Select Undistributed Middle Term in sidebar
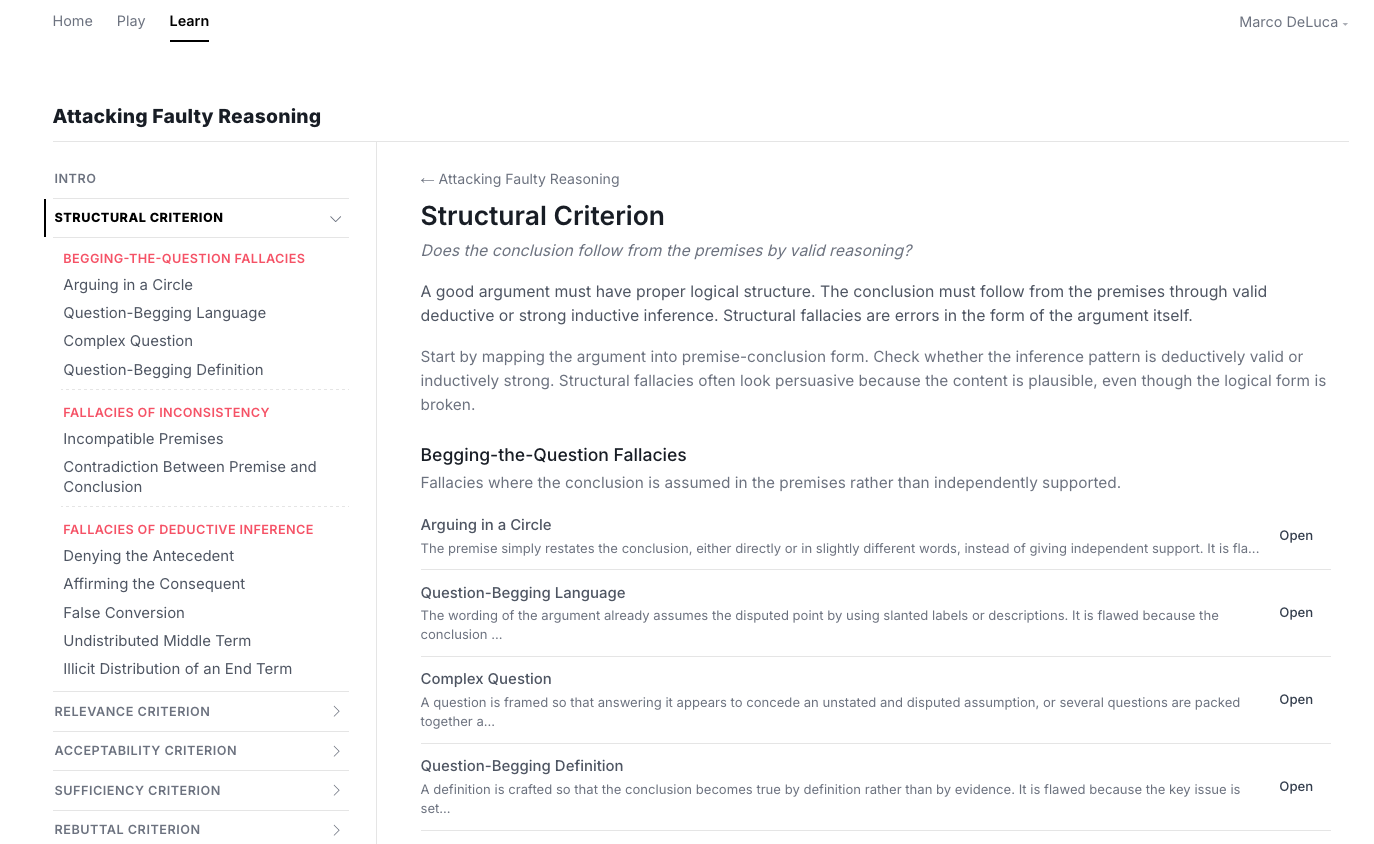 157,640
